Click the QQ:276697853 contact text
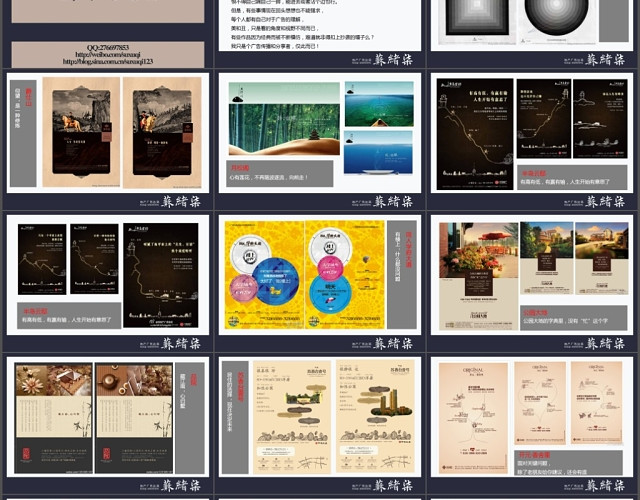This screenshot has width=640, height=500. (108, 47)
